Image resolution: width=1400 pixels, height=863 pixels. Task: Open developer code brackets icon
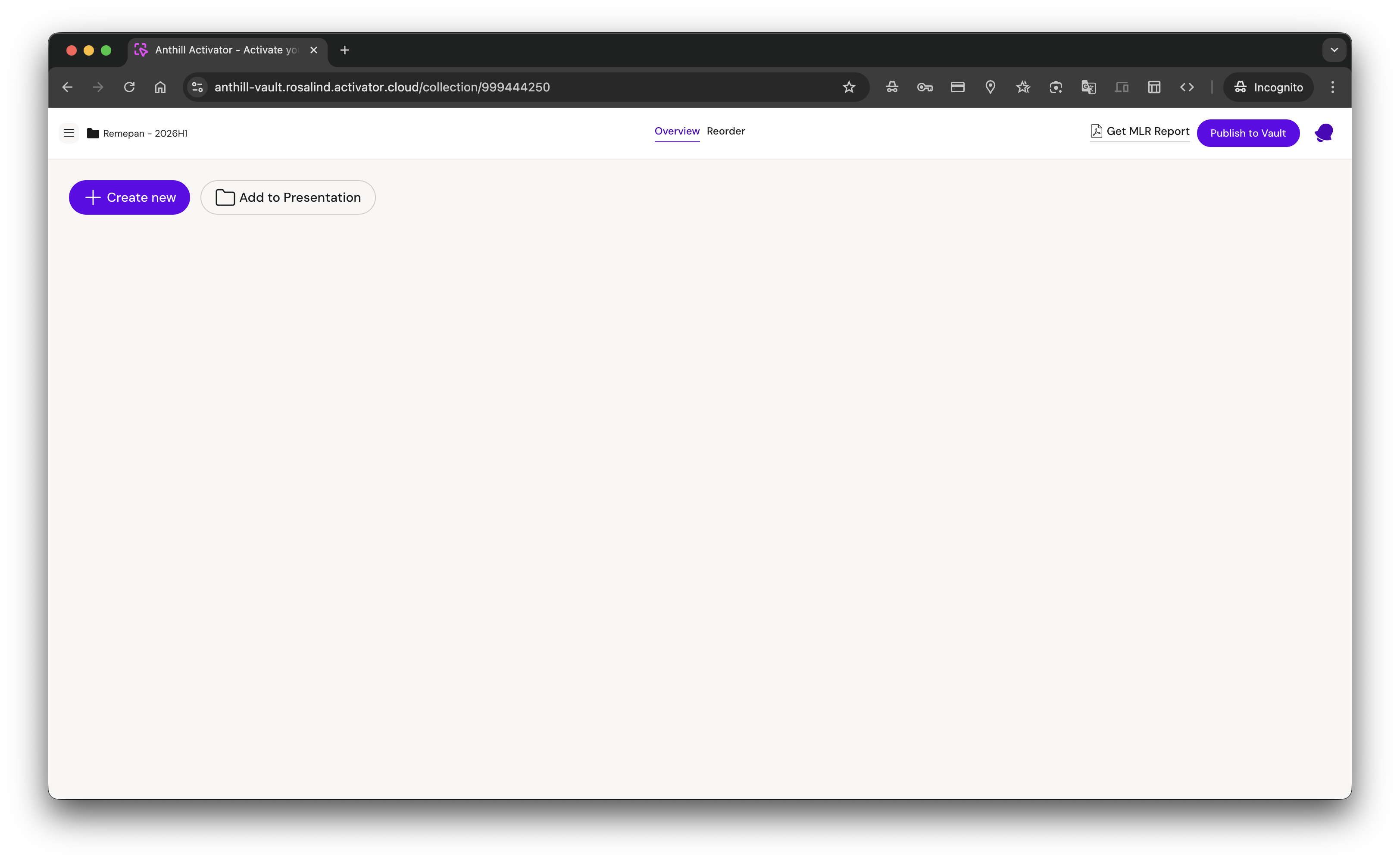click(x=1187, y=88)
